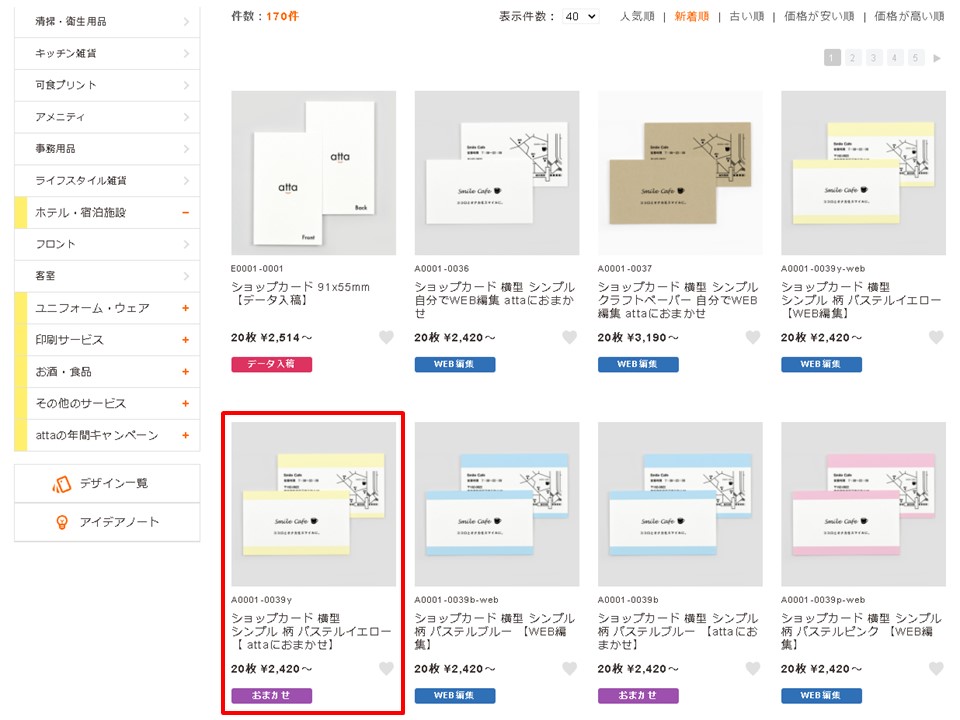The image size is (960, 720).
Task: Sort by 価格が安い順 lowest price
Action: [819, 17]
